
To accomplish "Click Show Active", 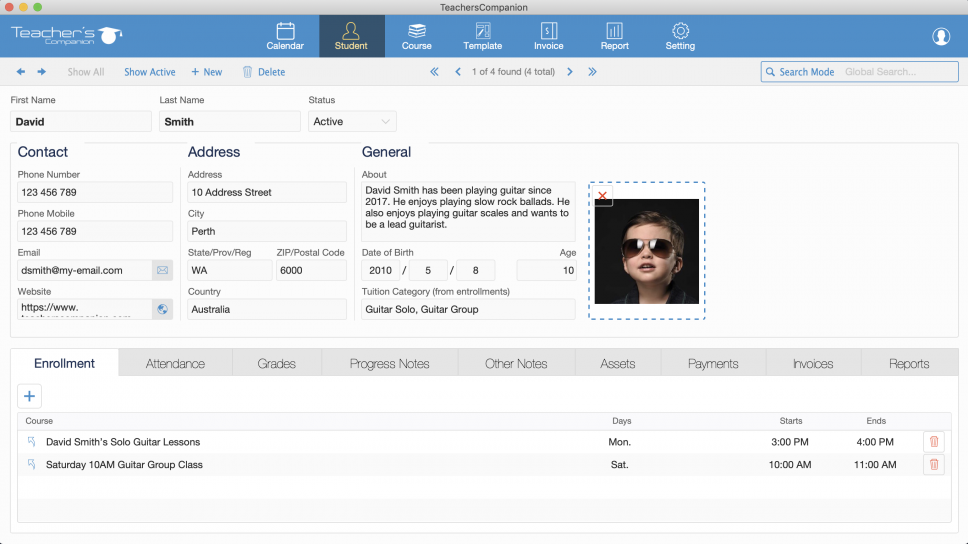I will pos(149,72).
